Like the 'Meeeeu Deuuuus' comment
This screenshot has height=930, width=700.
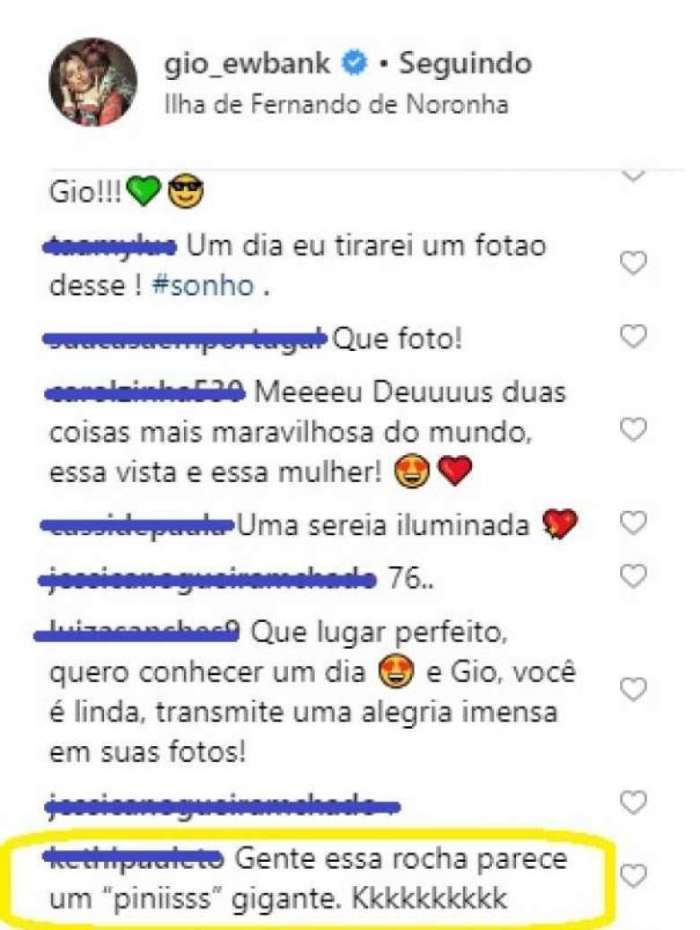(633, 429)
